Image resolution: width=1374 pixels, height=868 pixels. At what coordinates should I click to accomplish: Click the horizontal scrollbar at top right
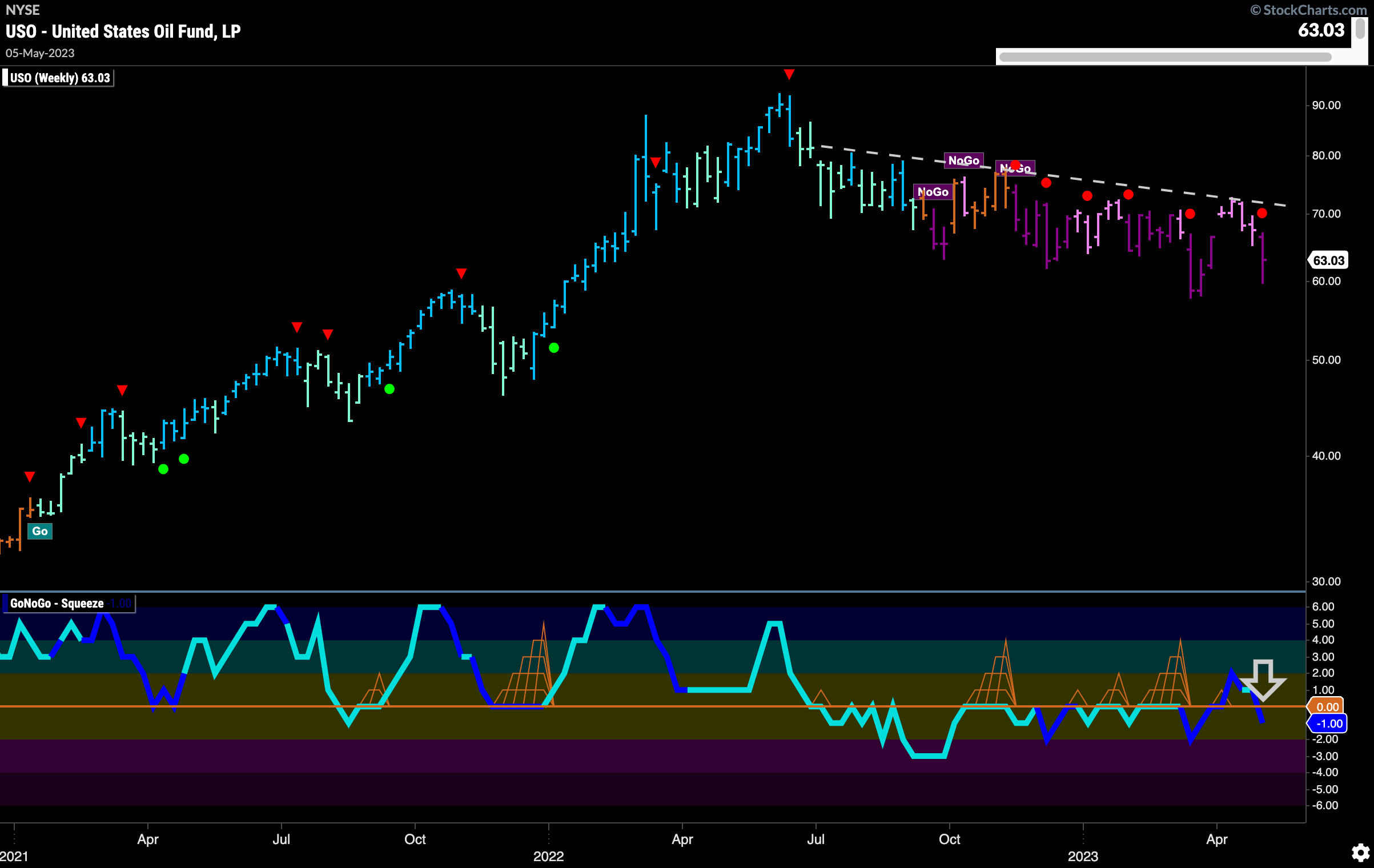tap(1165, 57)
